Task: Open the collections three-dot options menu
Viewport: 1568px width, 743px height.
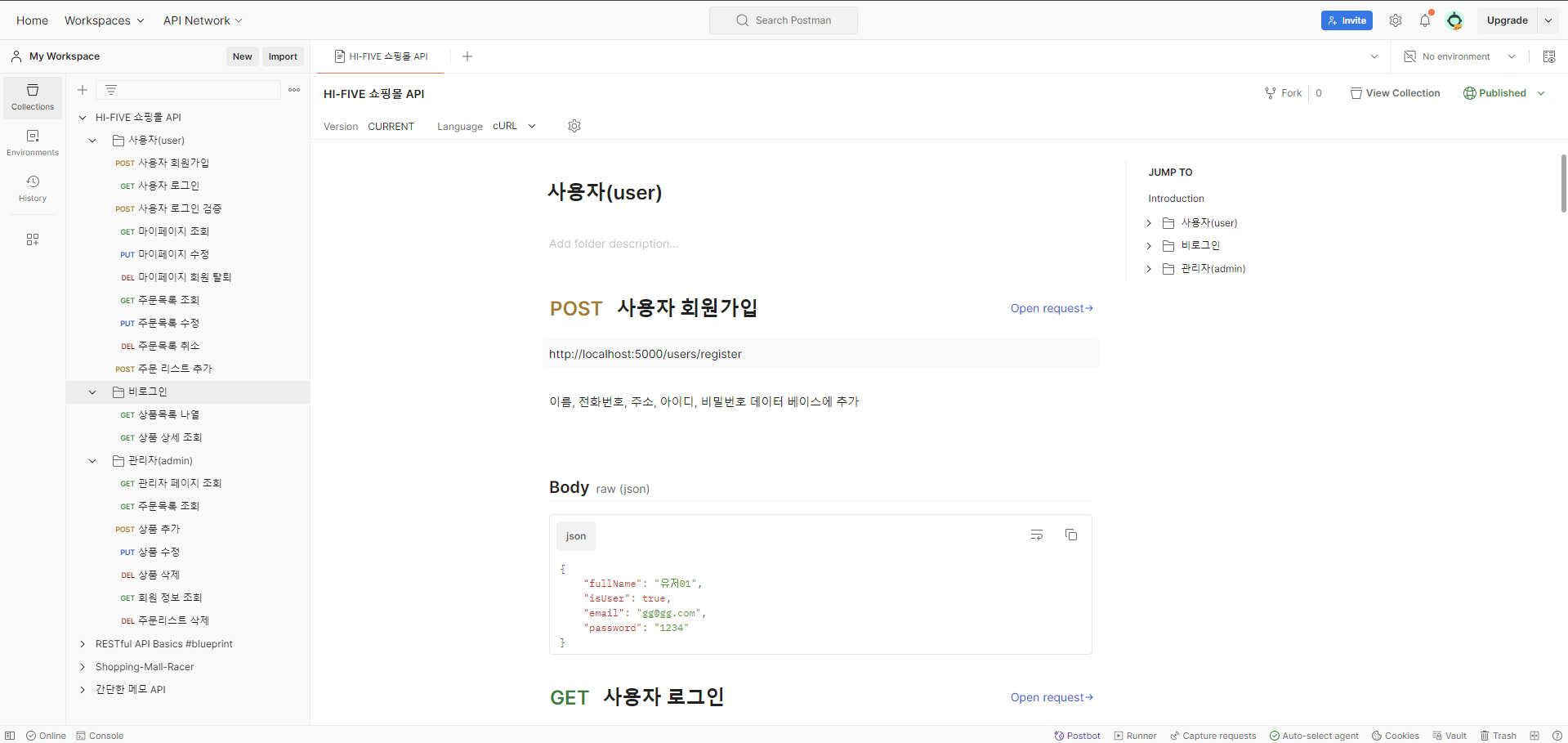Action: 294,90
